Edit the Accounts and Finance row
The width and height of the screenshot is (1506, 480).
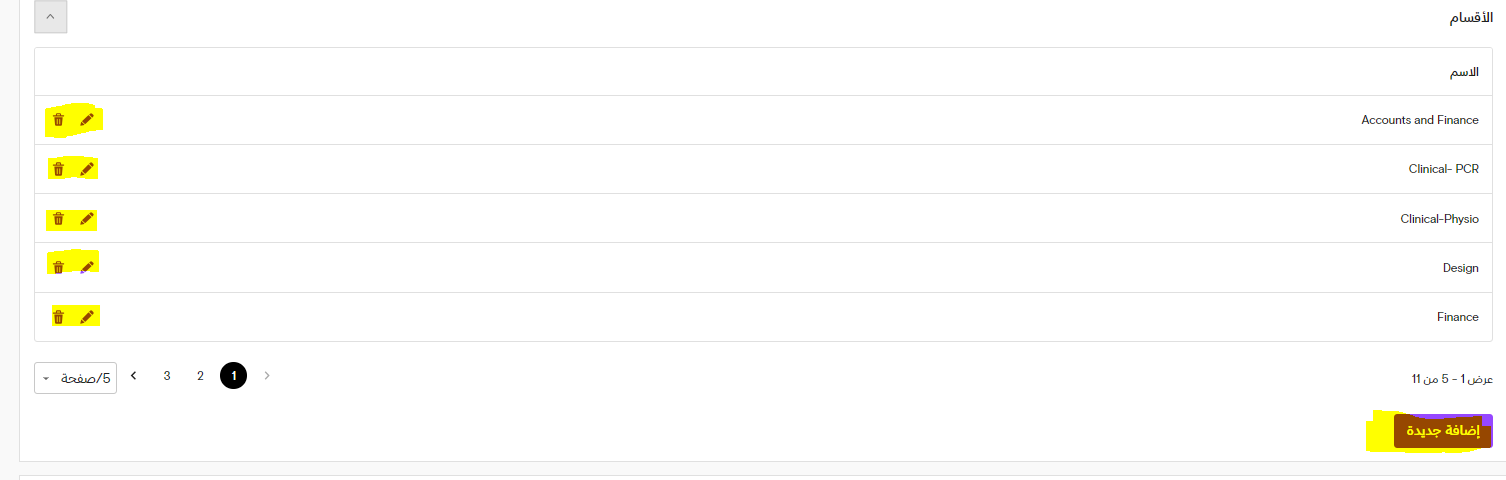click(87, 120)
